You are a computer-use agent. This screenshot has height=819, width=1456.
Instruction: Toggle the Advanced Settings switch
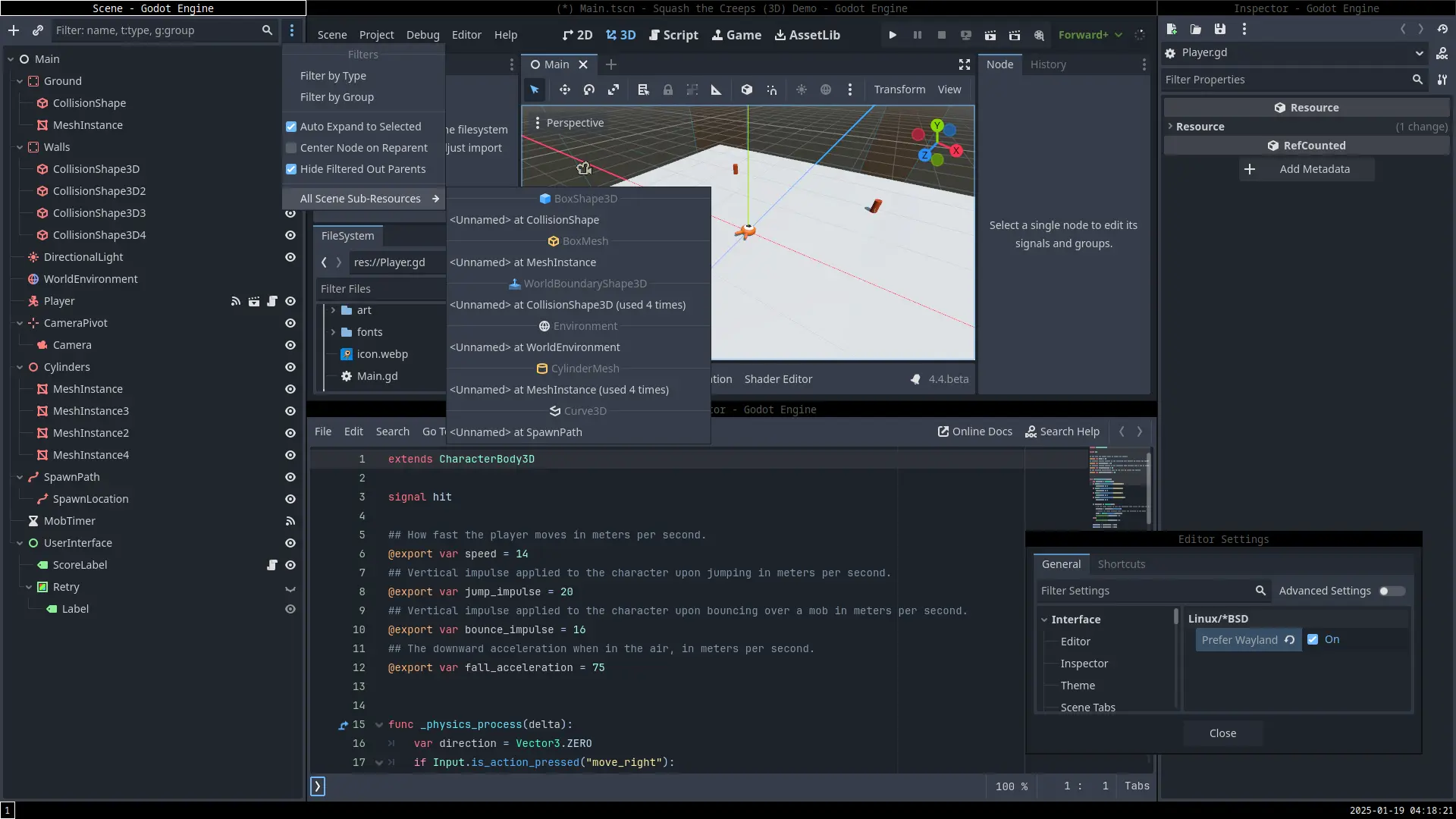pyautogui.click(x=1392, y=591)
